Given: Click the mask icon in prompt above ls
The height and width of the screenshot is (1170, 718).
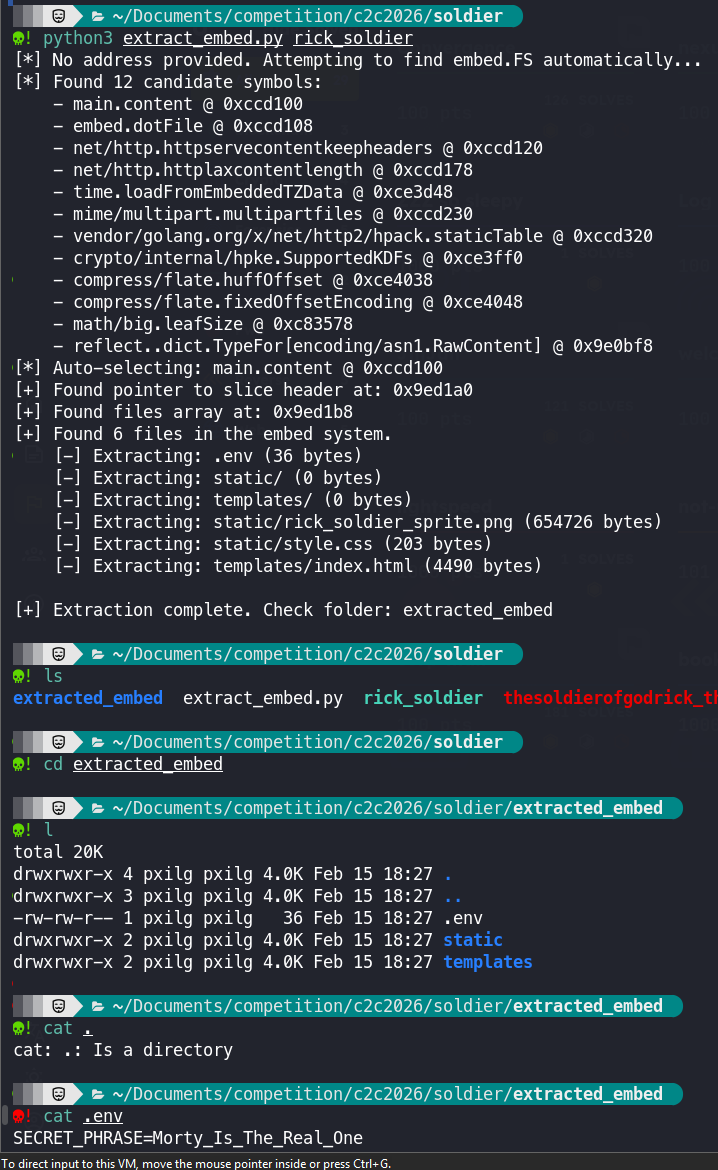Looking at the screenshot, I should tap(60, 654).
